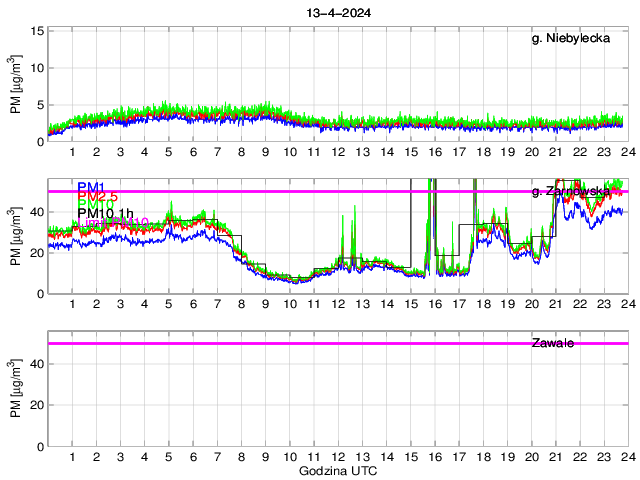Click y-axis value 5 on top chart

pos(40,105)
